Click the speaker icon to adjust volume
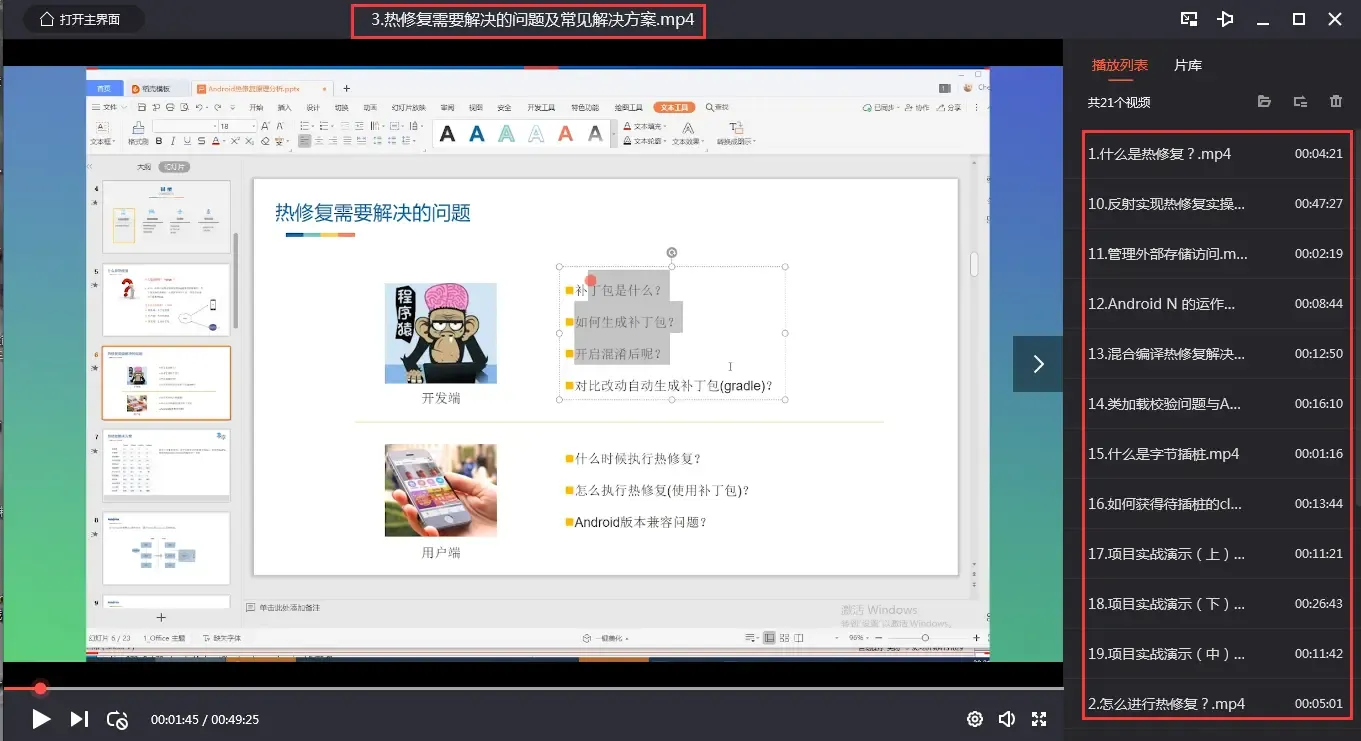 click(1007, 719)
